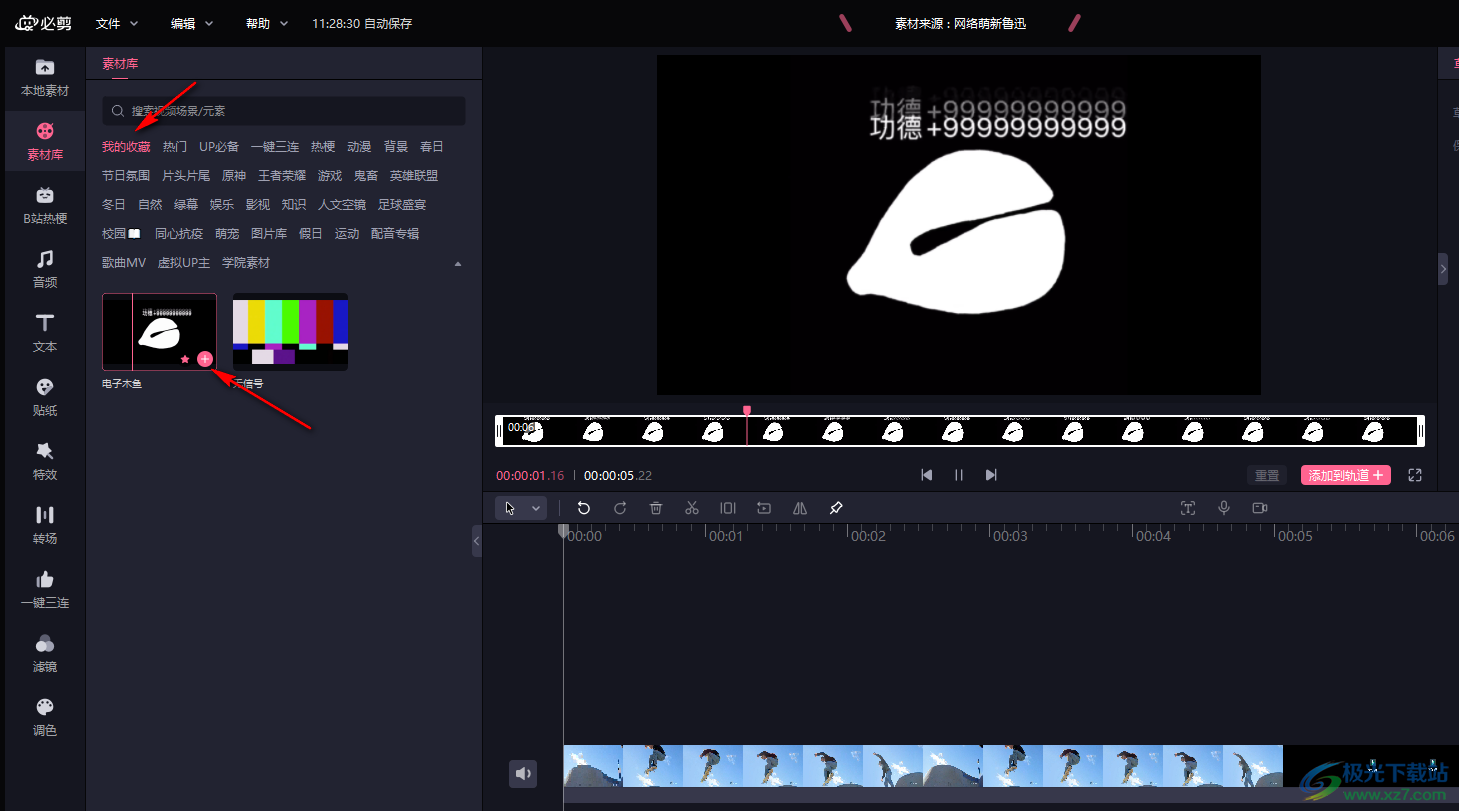Click the timeline playhead at 00:00
The image size is (1459, 811).
(x=563, y=531)
